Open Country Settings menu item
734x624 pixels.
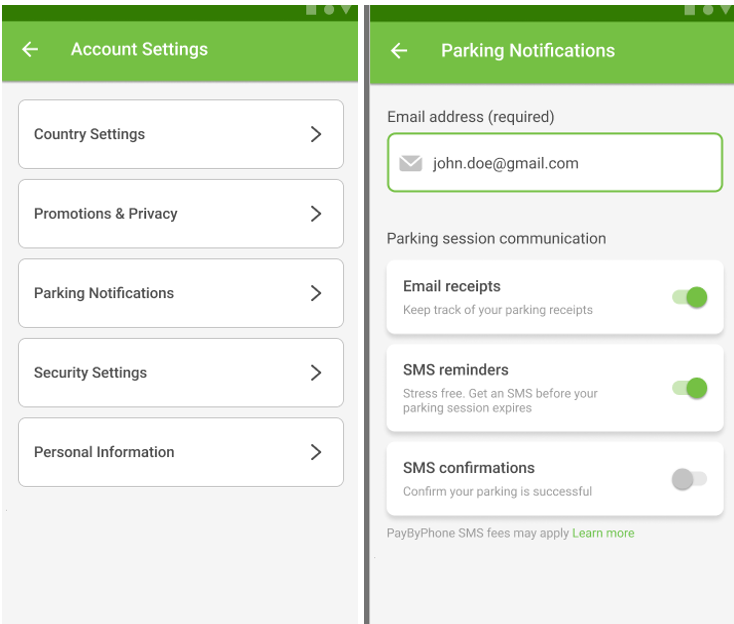pyautogui.click(x=181, y=134)
